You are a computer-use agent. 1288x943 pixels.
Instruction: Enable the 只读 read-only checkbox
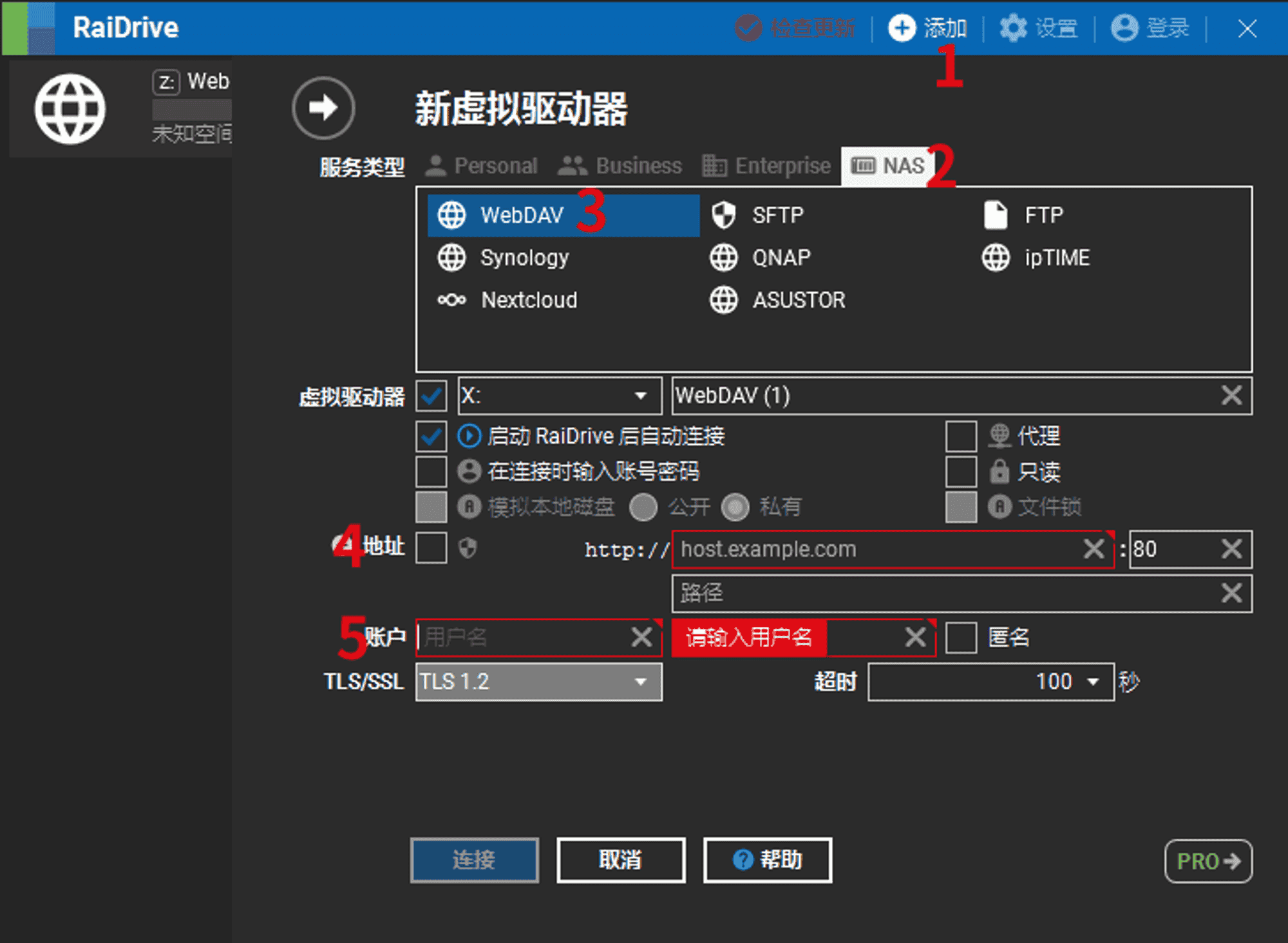coord(960,472)
